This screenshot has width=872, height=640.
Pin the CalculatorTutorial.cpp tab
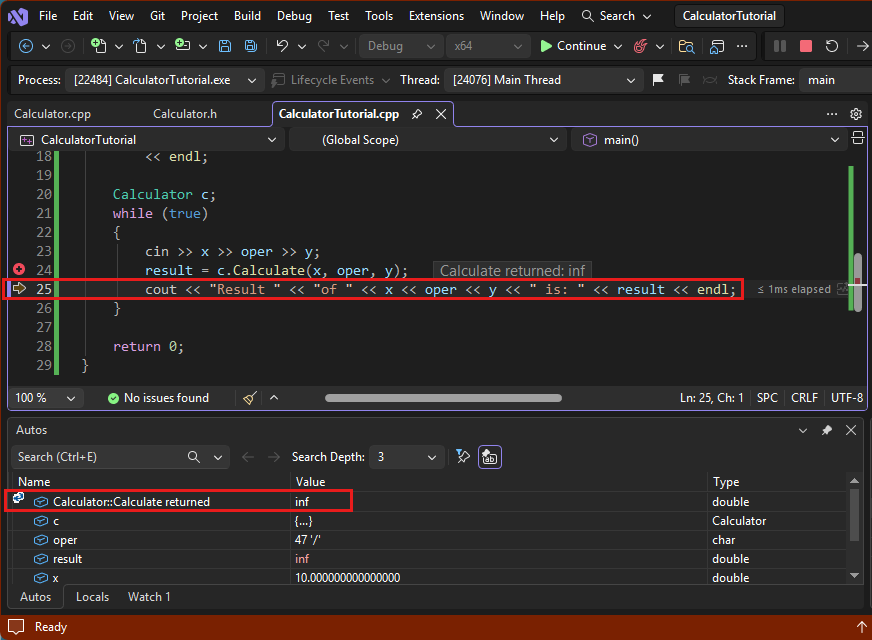click(x=417, y=114)
